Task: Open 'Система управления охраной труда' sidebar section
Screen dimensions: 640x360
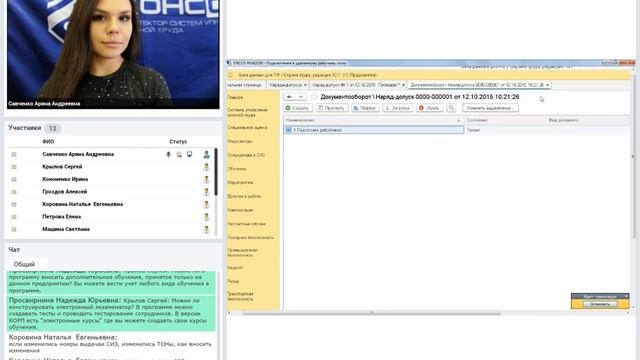Action: pyautogui.click(x=247, y=112)
